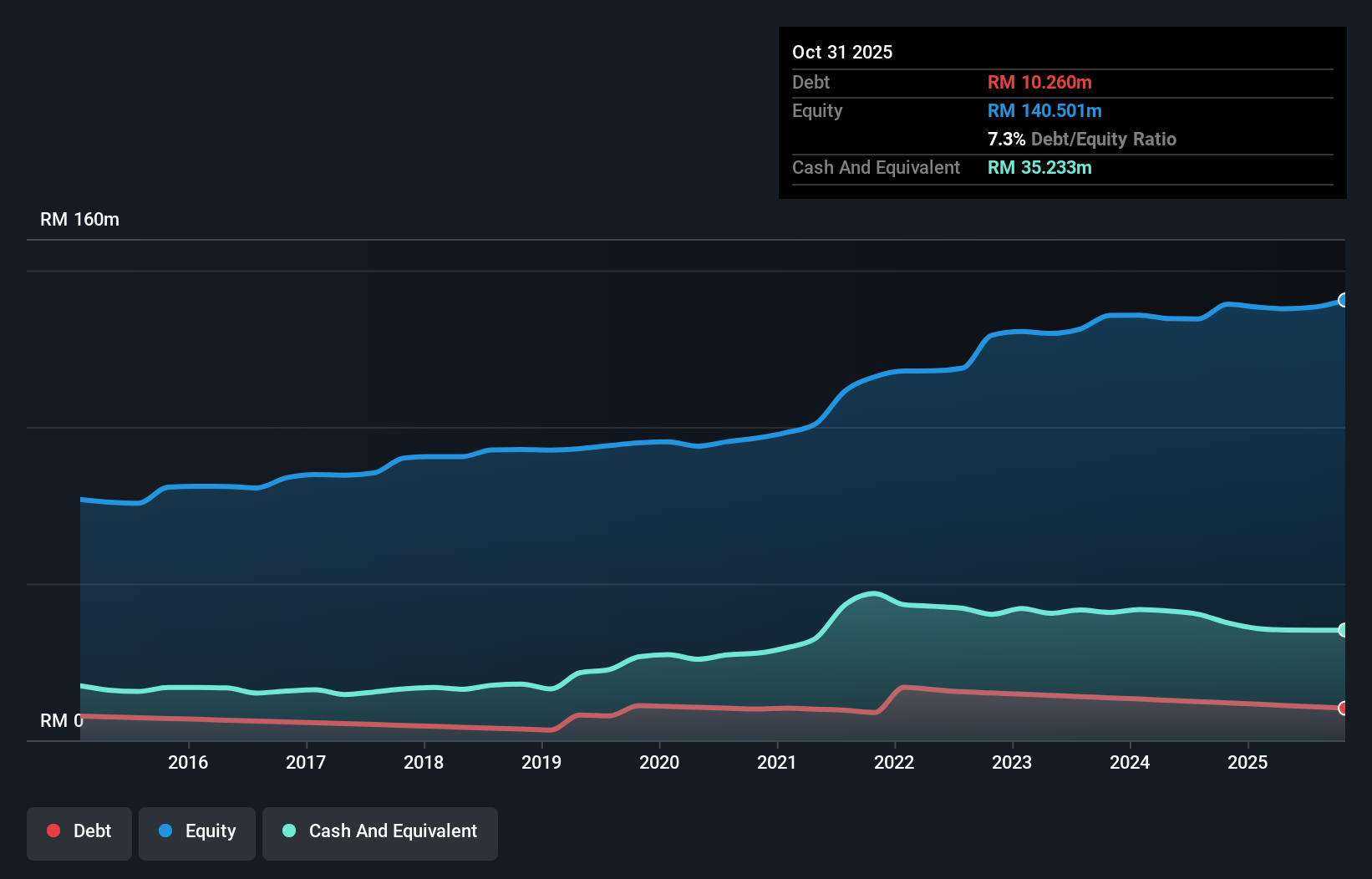The height and width of the screenshot is (879, 1372).
Task: Click the RM 10.260m debt value
Action: pos(1039,82)
